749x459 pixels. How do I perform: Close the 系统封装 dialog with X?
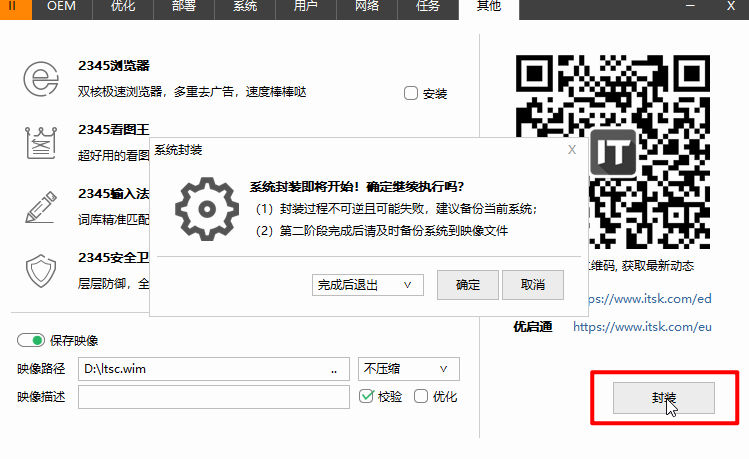[x=571, y=150]
